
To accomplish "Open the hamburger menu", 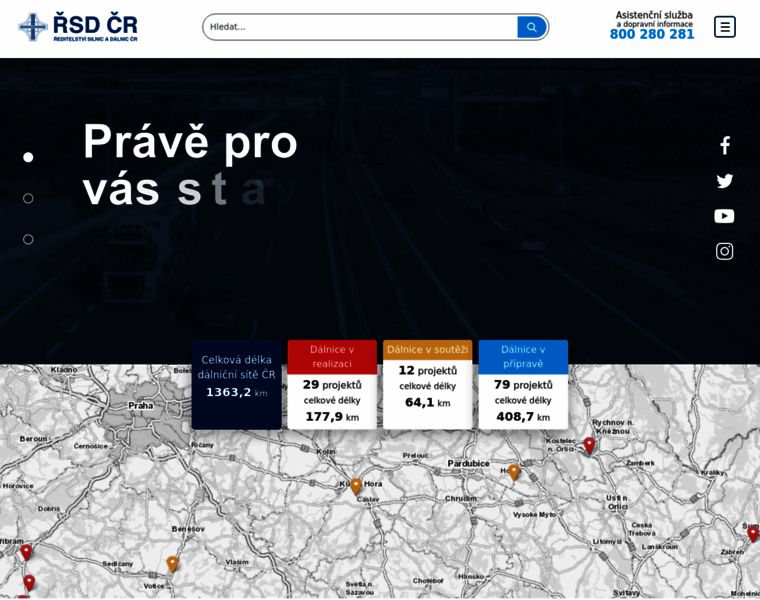I will (725, 27).
